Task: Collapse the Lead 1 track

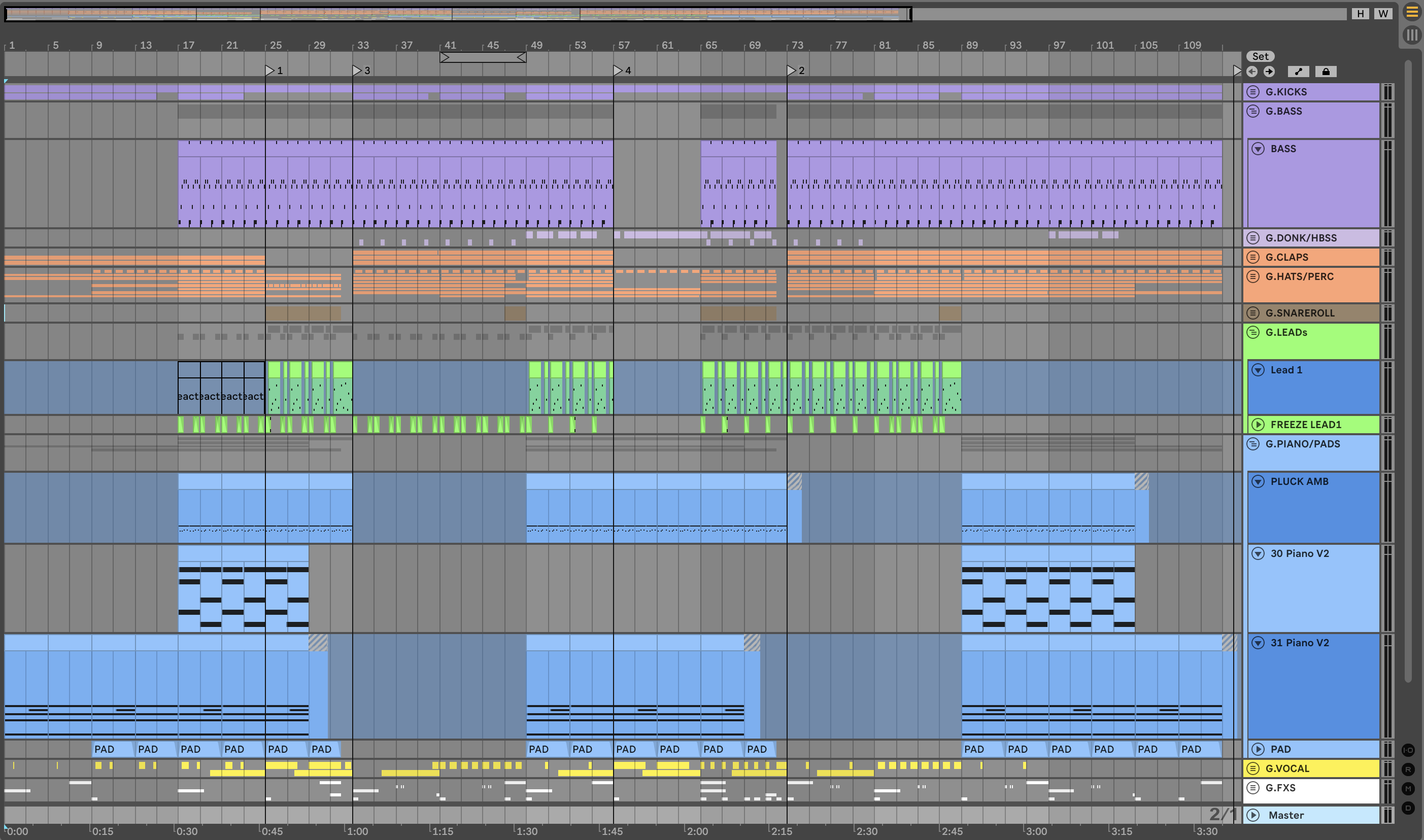Action: pyautogui.click(x=1258, y=370)
